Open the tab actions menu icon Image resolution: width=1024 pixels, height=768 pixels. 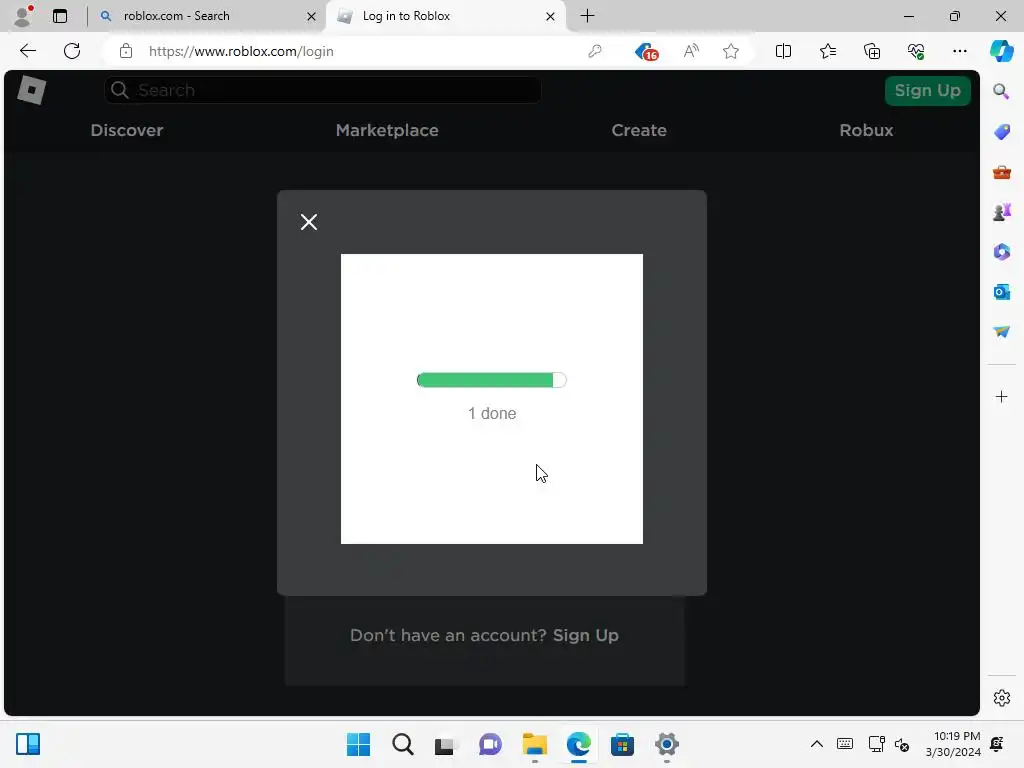(x=59, y=16)
